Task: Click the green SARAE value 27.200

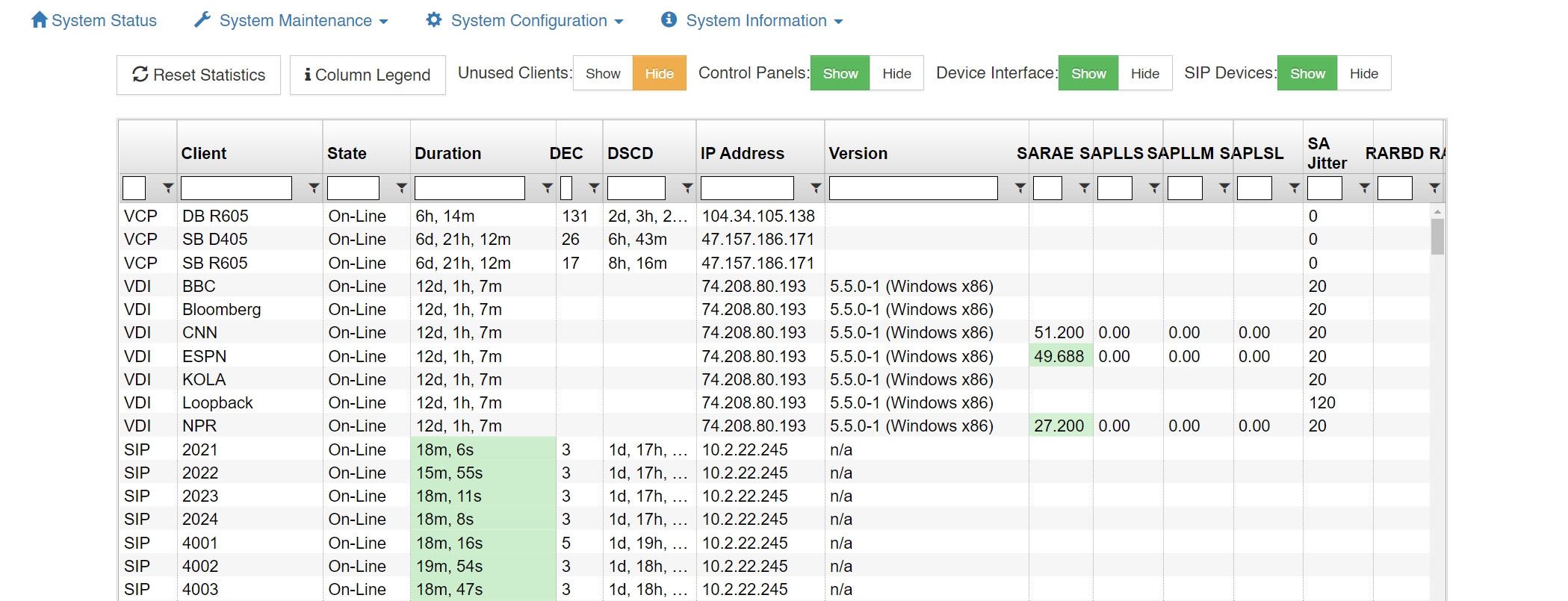Action: tap(1059, 426)
